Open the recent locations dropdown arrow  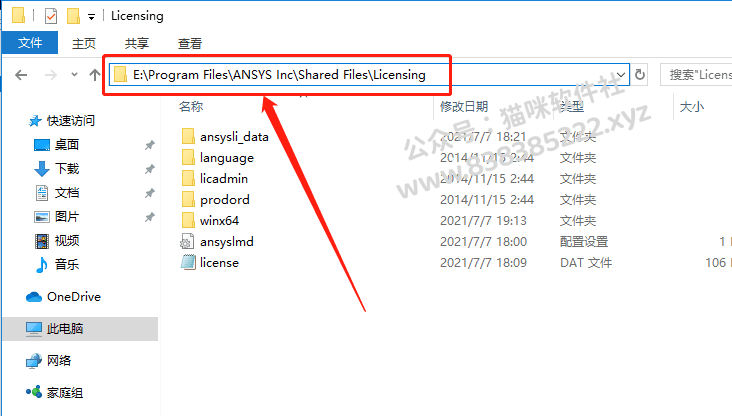[74, 75]
